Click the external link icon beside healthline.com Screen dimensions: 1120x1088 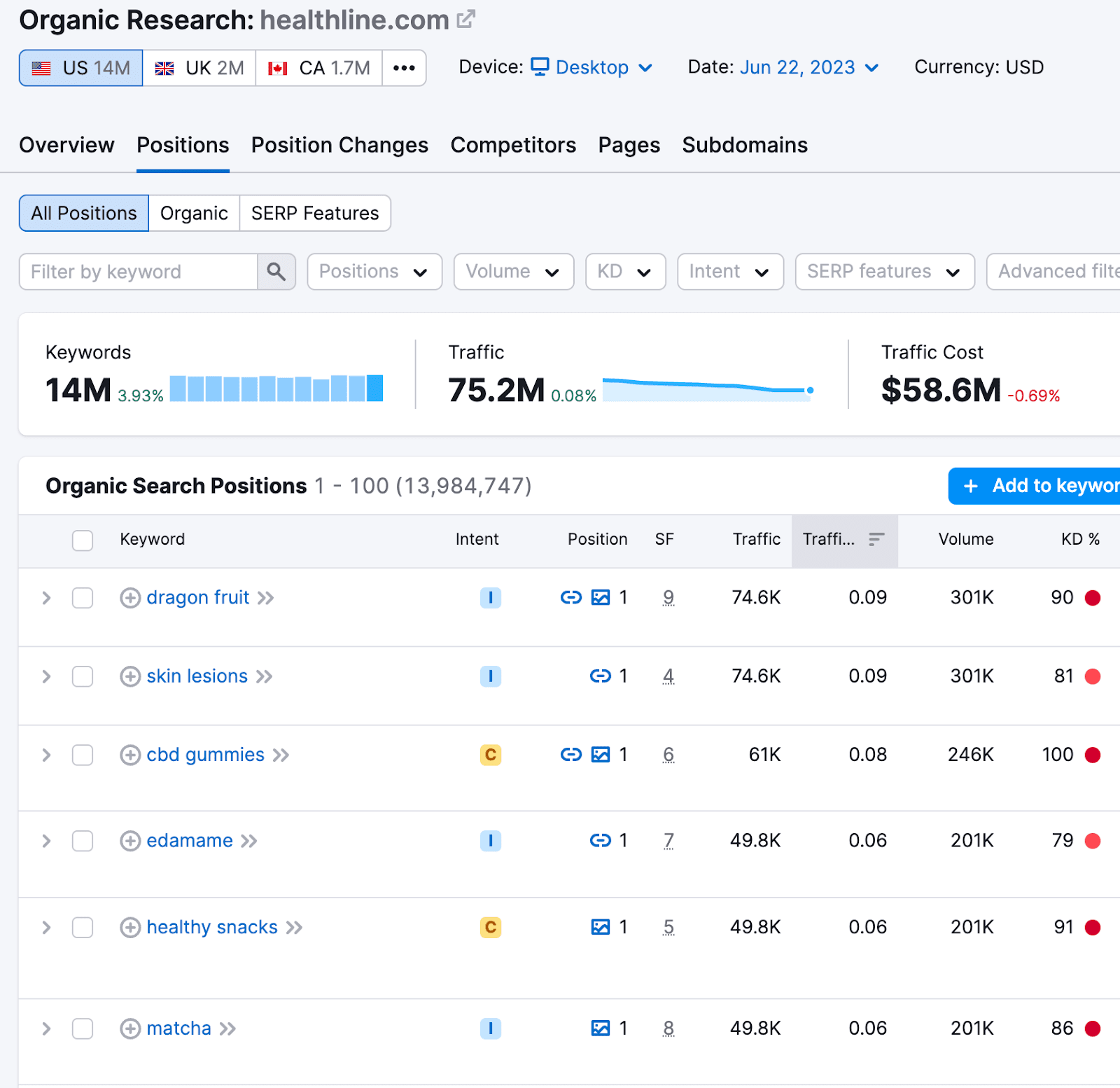click(465, 18)
